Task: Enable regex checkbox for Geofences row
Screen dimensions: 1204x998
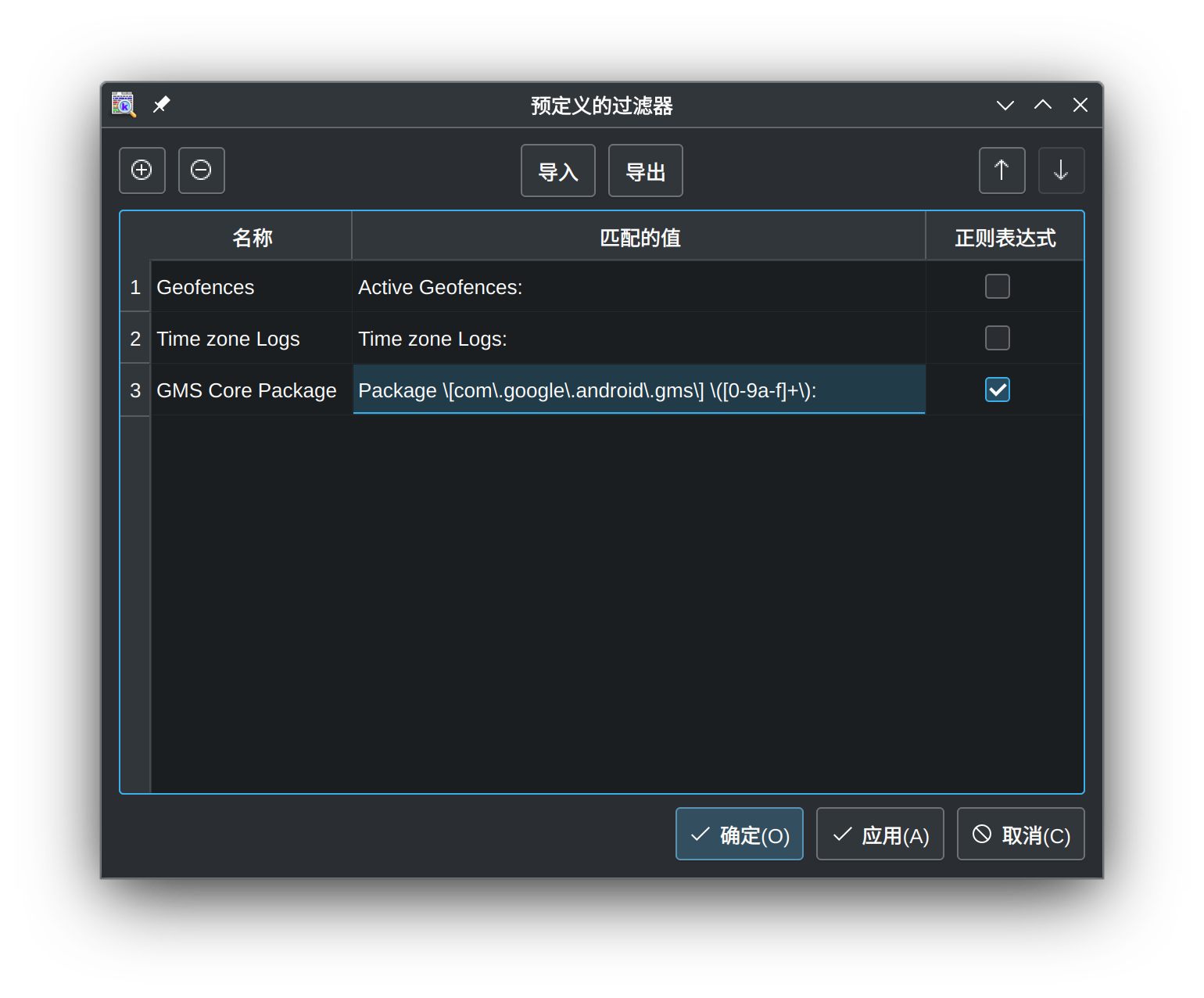Action: pos(998,286)
